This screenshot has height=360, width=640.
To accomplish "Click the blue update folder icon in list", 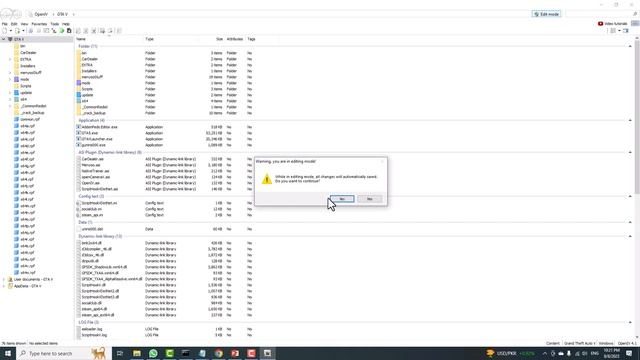I will coord(79,95).
